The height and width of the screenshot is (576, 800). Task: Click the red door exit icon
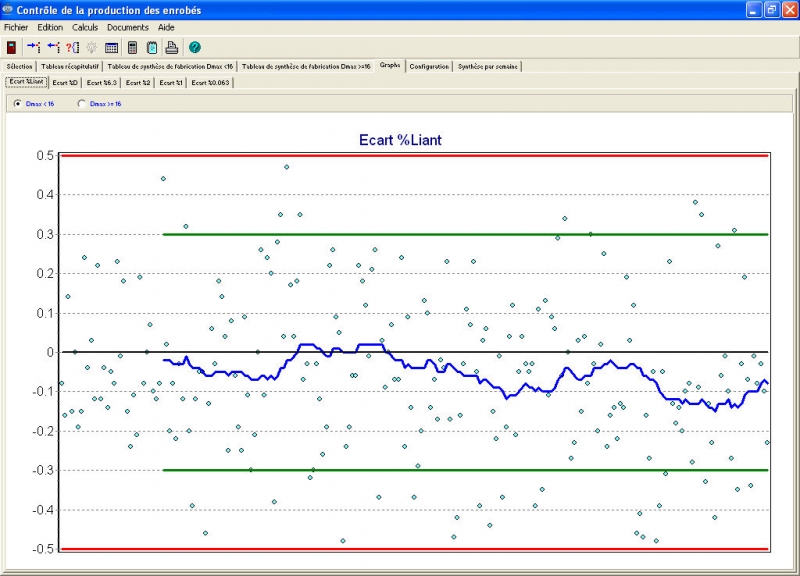11,47
